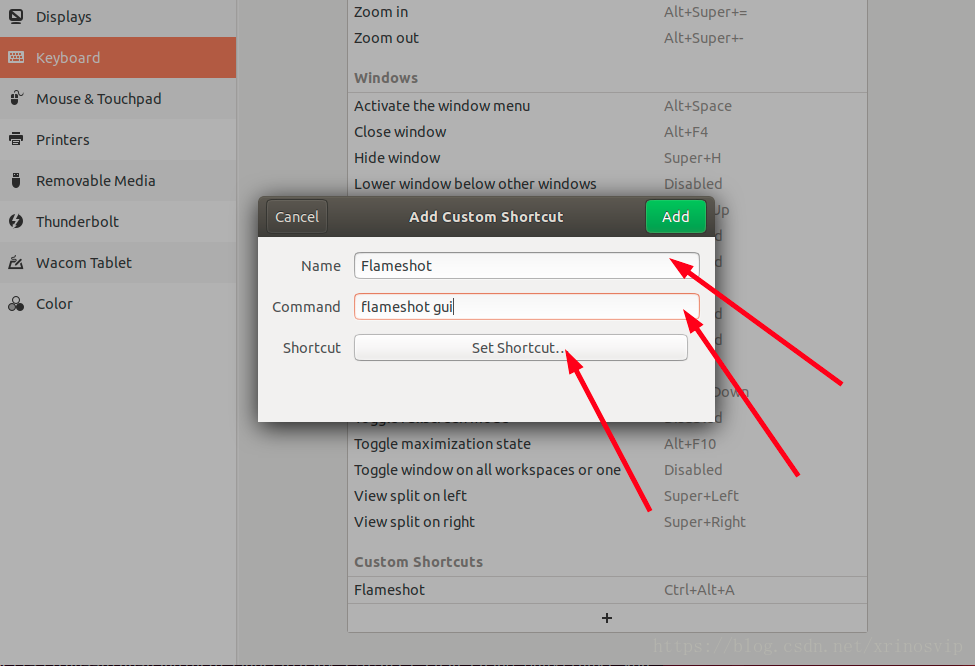Select the Zoom out shortcut row

(x=607, y=38)
